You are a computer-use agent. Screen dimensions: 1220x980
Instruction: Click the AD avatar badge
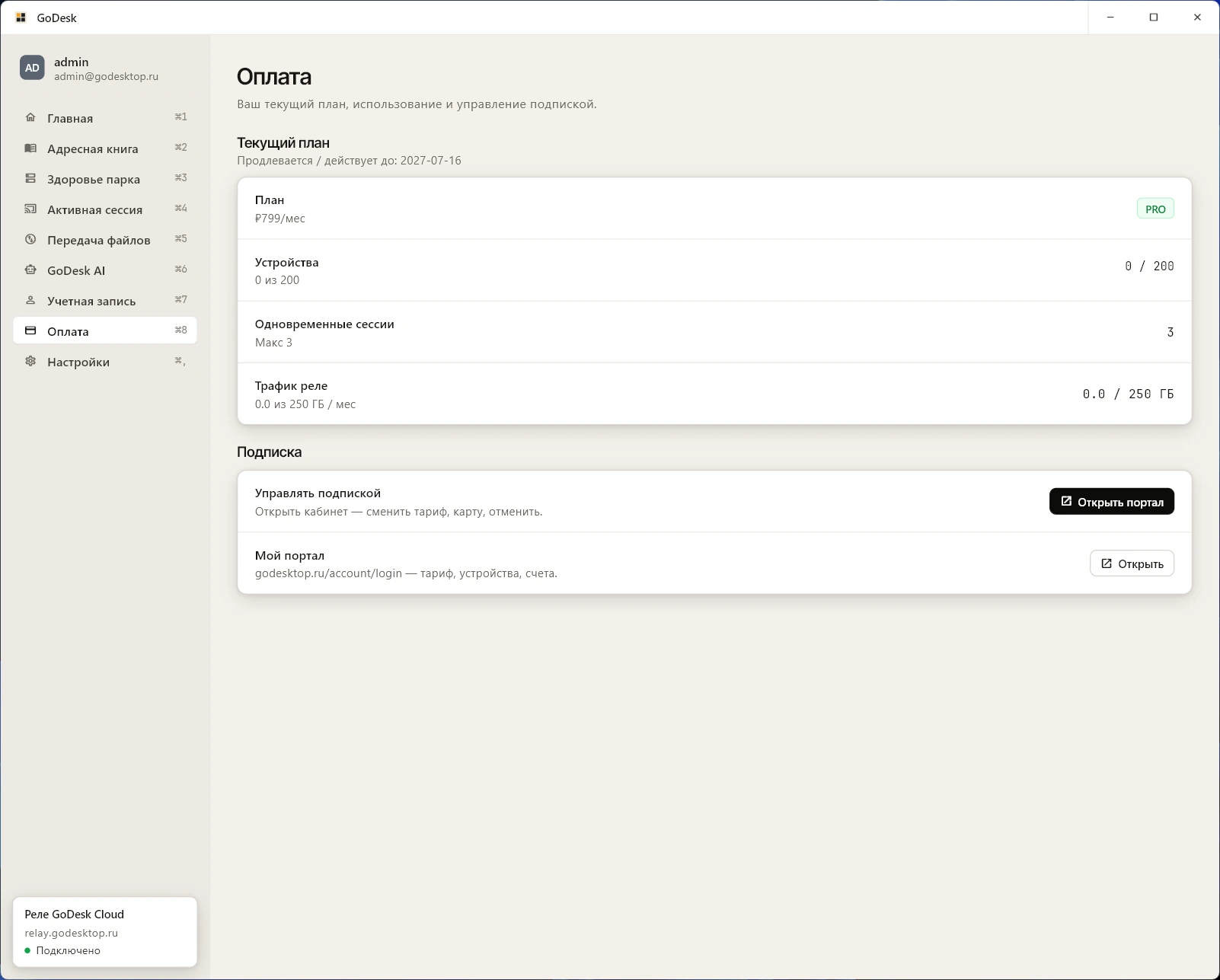32,68
